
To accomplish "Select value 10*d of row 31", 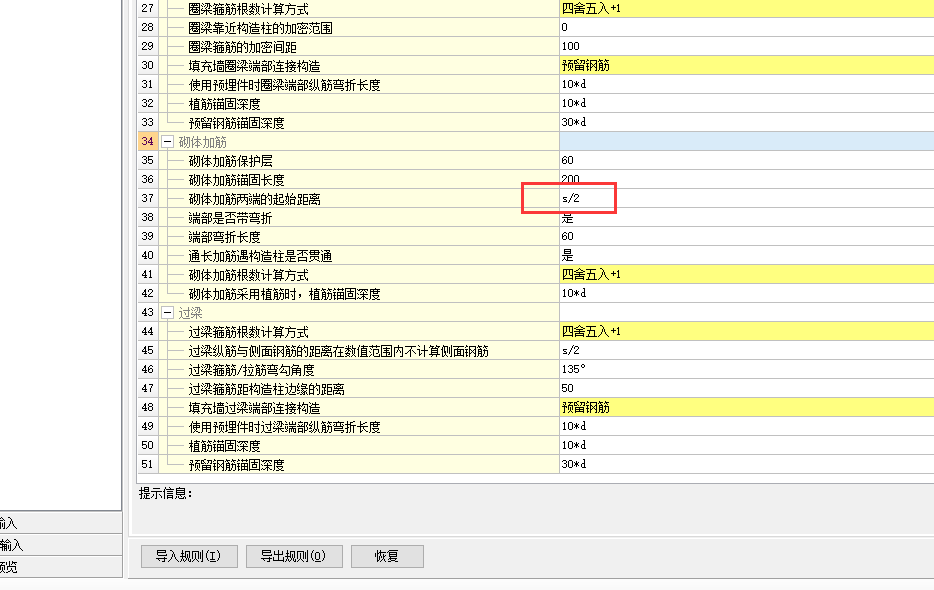I will point(574,85).
